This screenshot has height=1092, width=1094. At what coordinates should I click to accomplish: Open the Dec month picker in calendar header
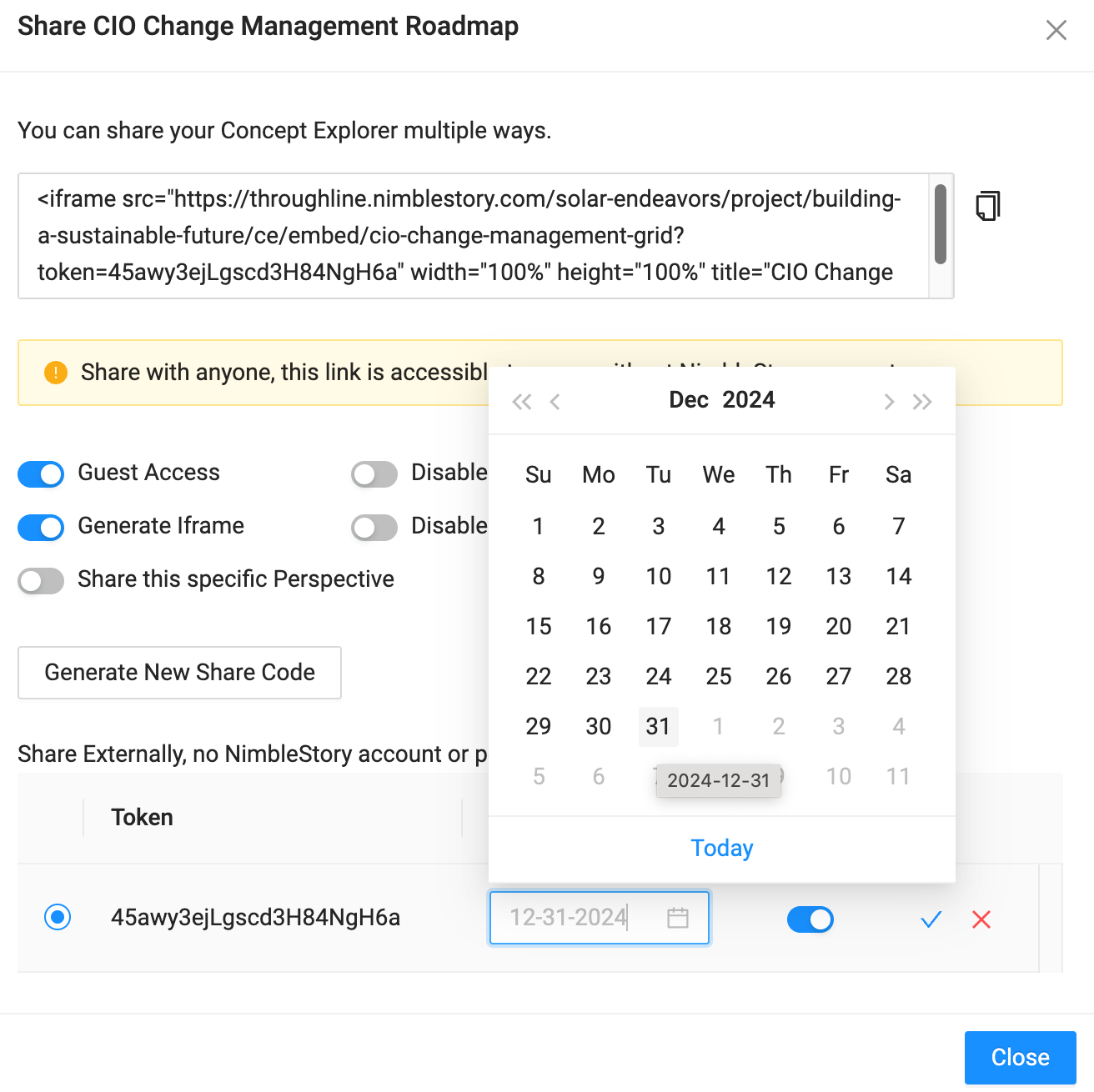[689, 400]
